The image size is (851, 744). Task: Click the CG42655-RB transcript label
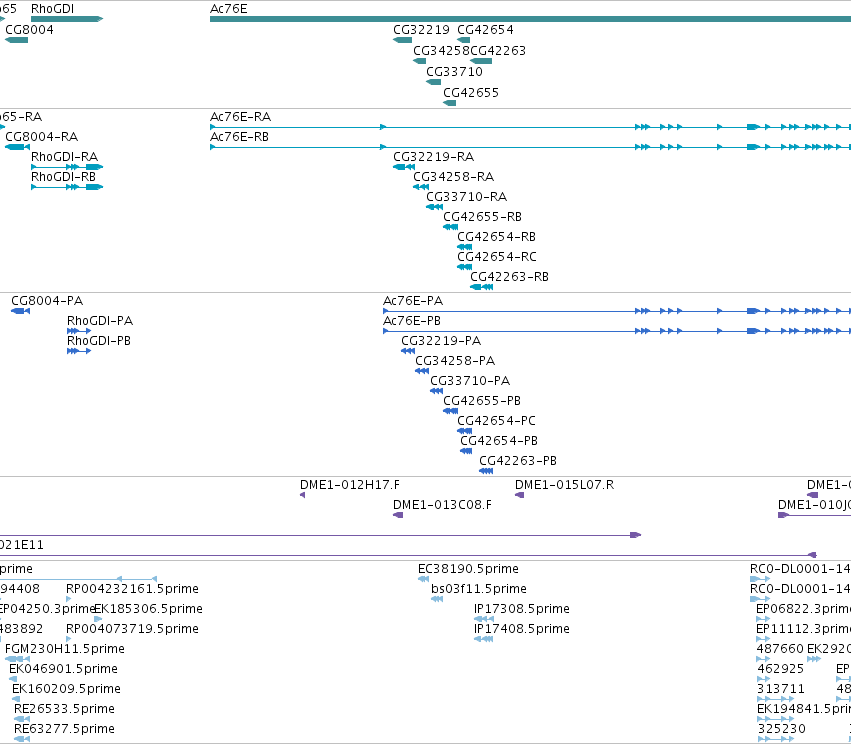(482, 217)
